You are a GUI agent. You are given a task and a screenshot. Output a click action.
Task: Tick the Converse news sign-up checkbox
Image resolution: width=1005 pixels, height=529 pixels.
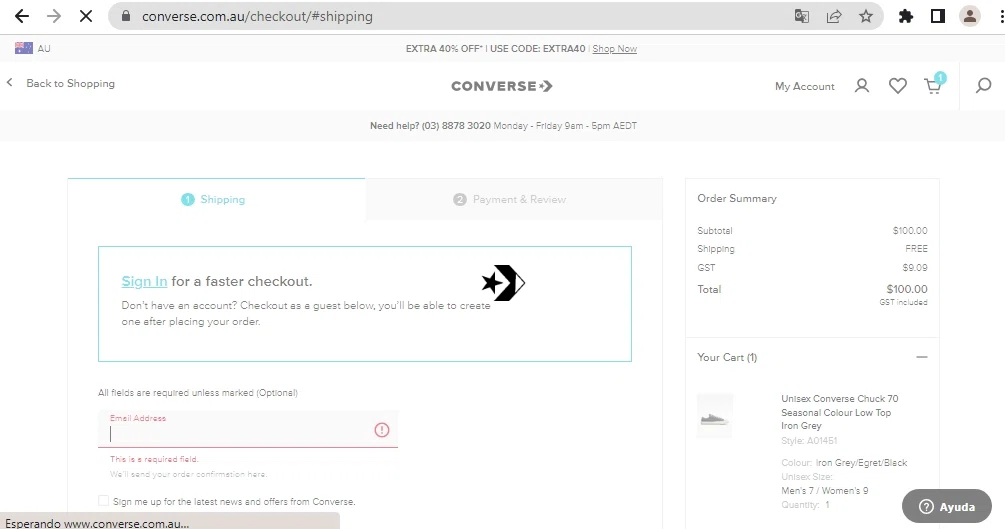point(103,501)
